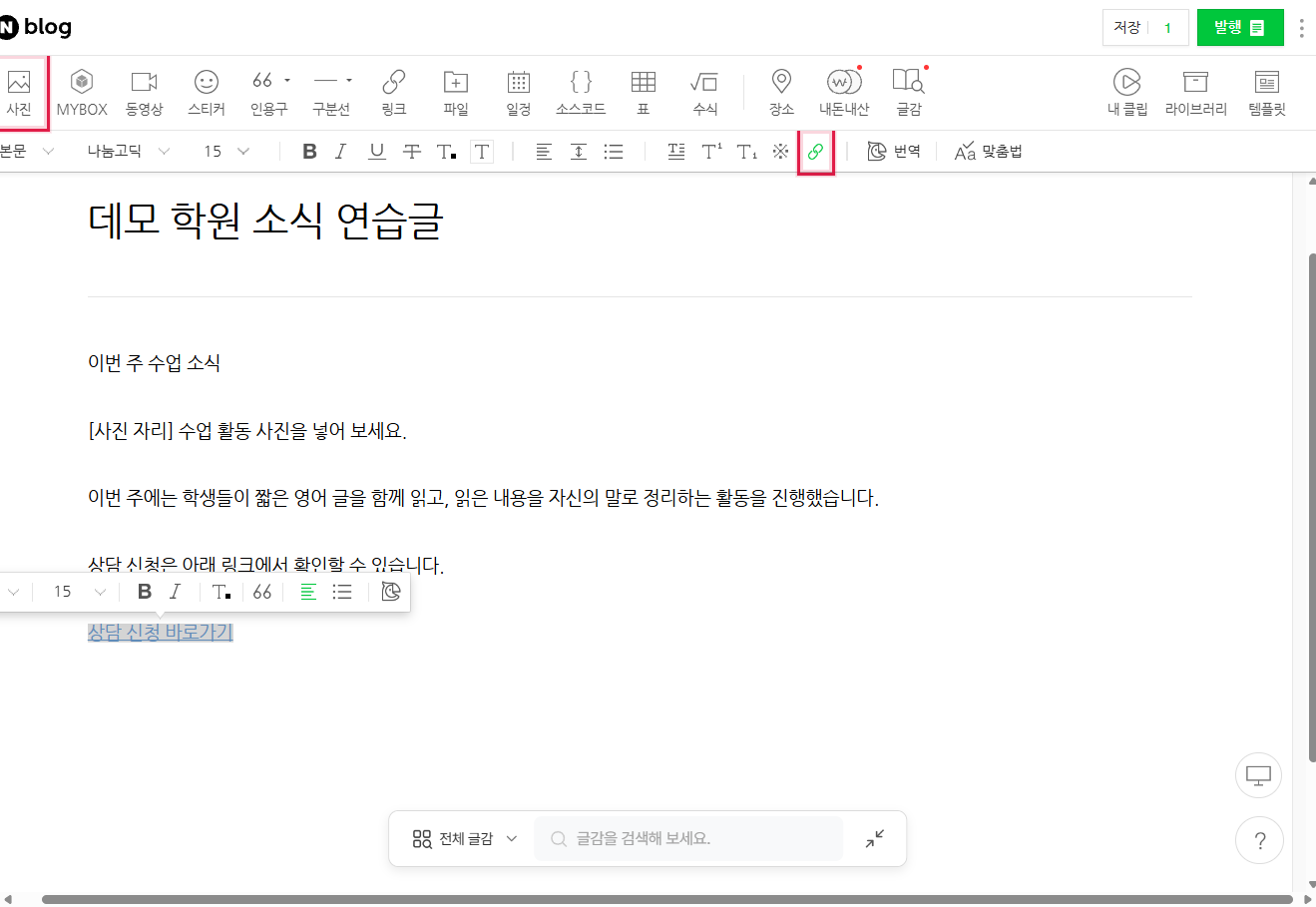Screen dimensions: 1316x907
Task: Run the 맞춤법 spell check
Action: tap(988, 152)
